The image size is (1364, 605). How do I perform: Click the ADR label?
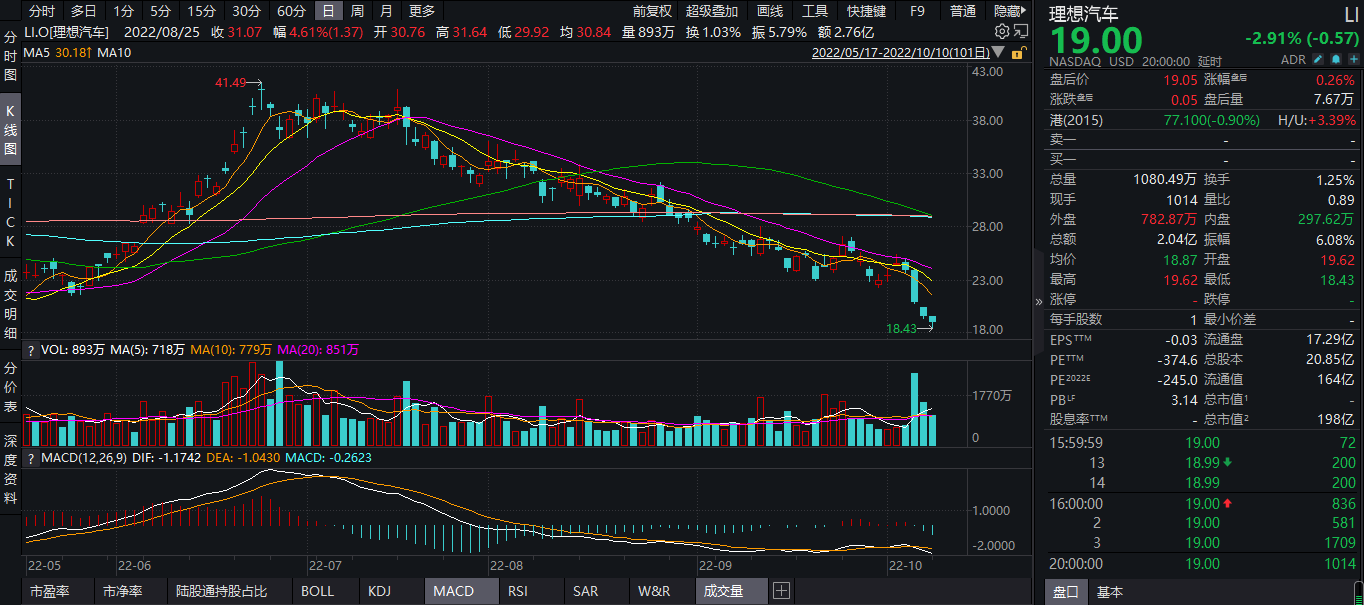(x=1294, y=61)
